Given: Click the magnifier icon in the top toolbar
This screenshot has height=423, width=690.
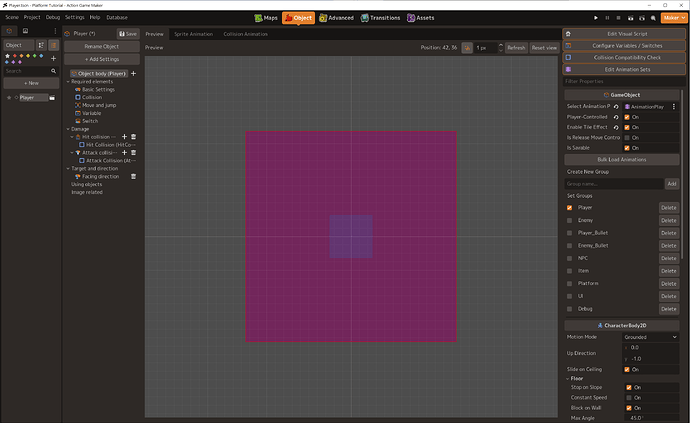Looking at the screenshot, I should (x=653, y=18).
